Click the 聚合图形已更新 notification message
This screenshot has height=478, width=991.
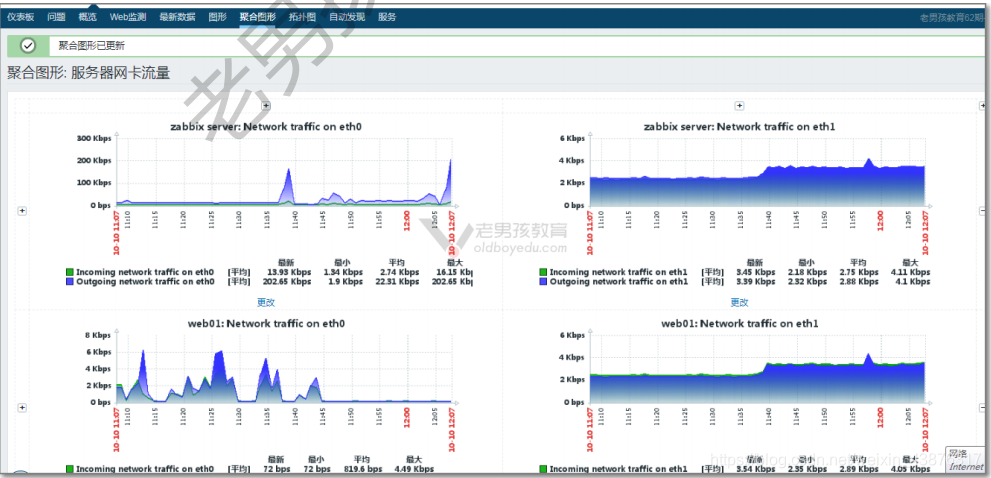(92, 46)
